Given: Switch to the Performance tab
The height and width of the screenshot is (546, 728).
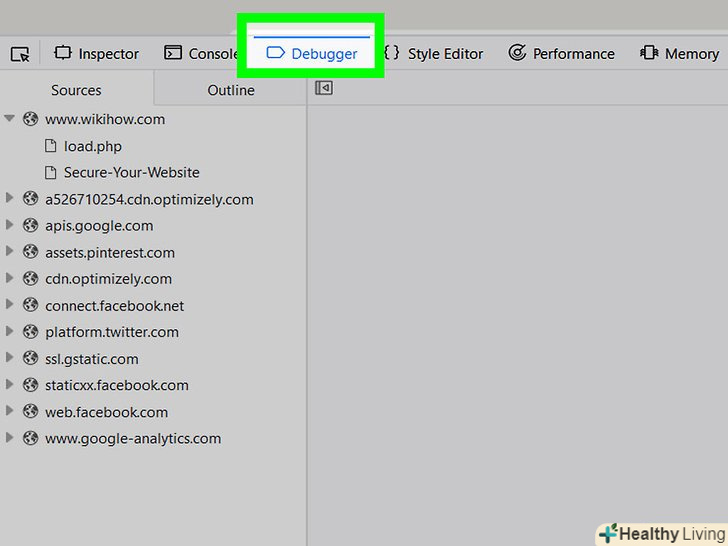Looking at the screenshot, I should (x=561, y=53).
